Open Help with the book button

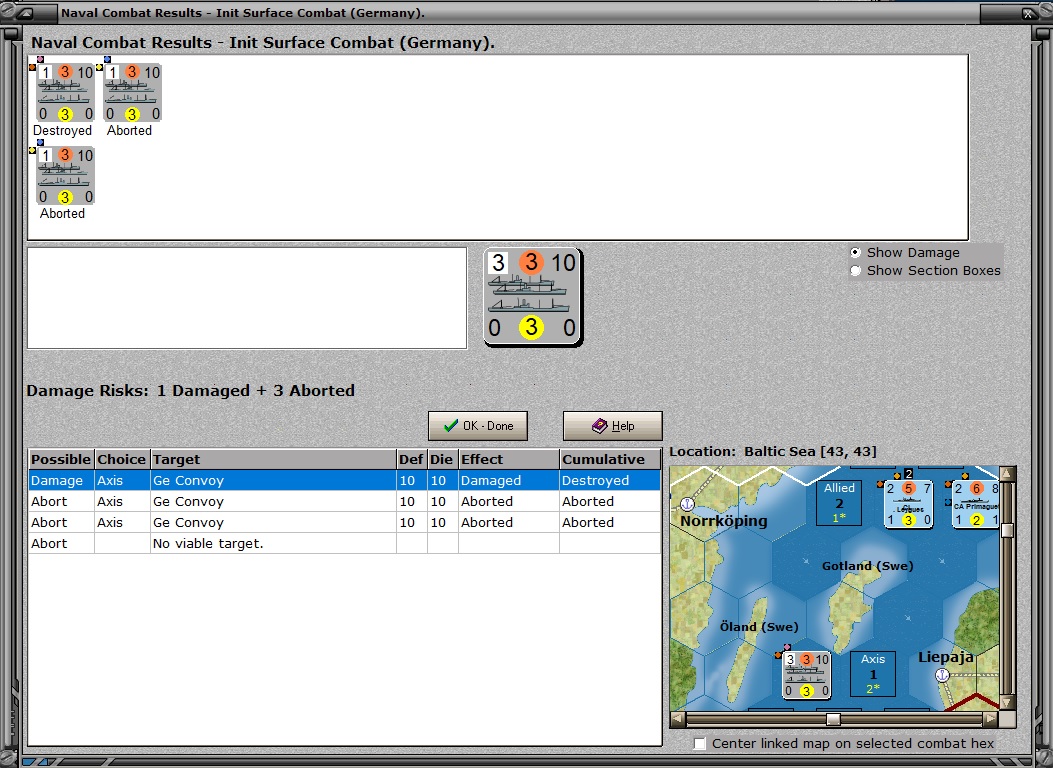(612, 426)
